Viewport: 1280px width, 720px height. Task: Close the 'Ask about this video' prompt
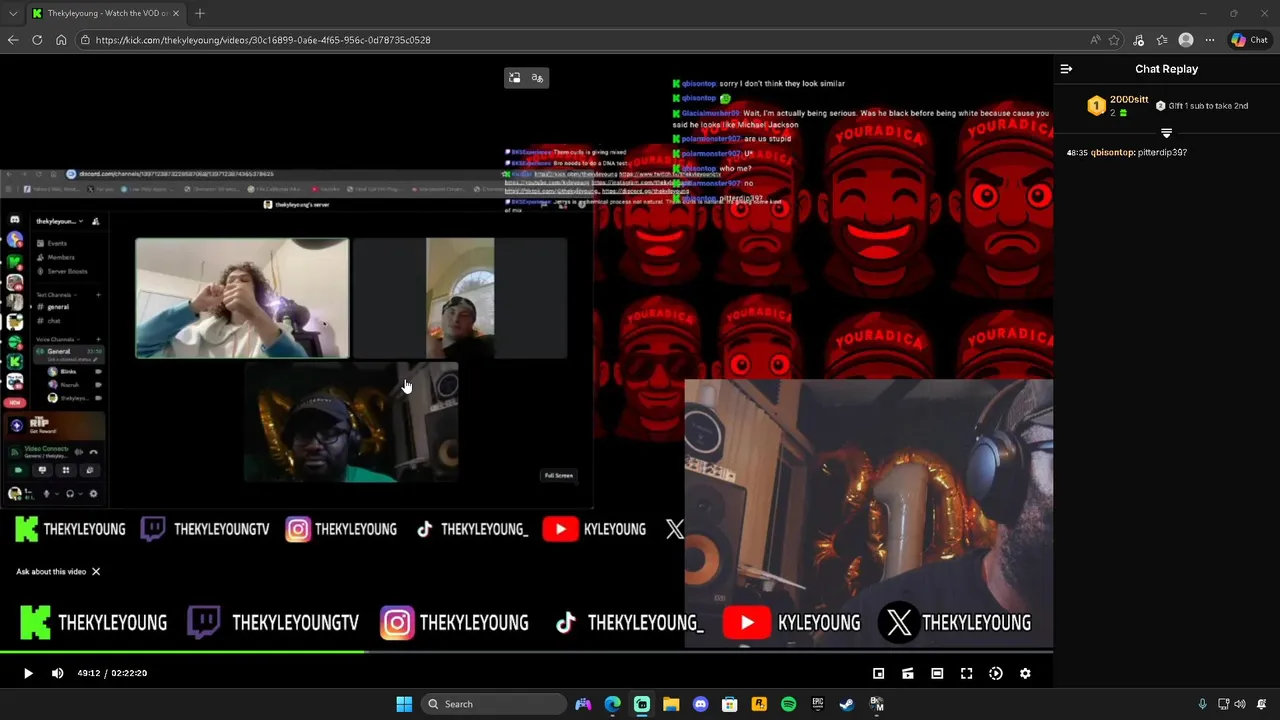coord(96,571)
